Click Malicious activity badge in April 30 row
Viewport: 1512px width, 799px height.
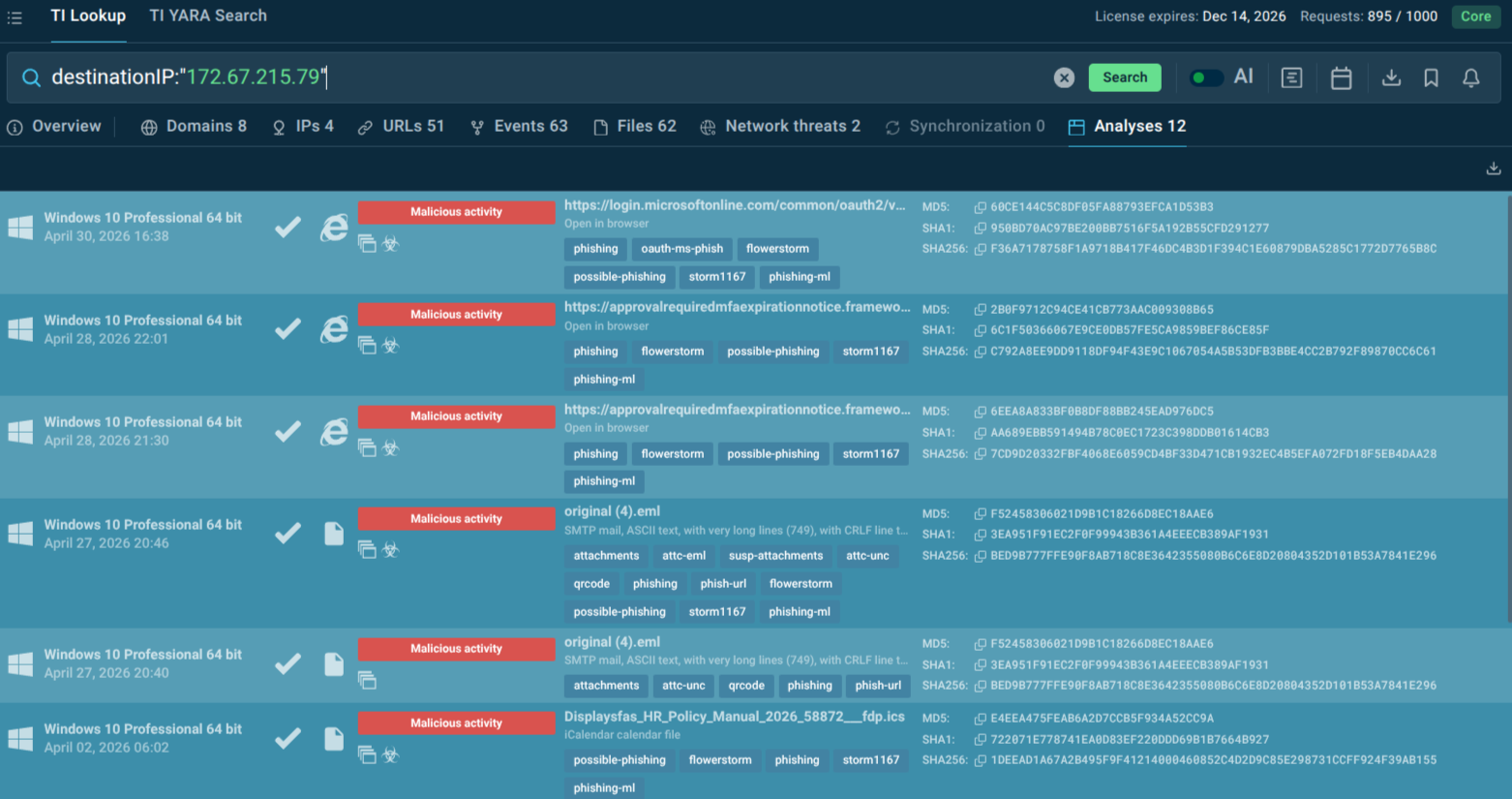click(x=456, y=212)
